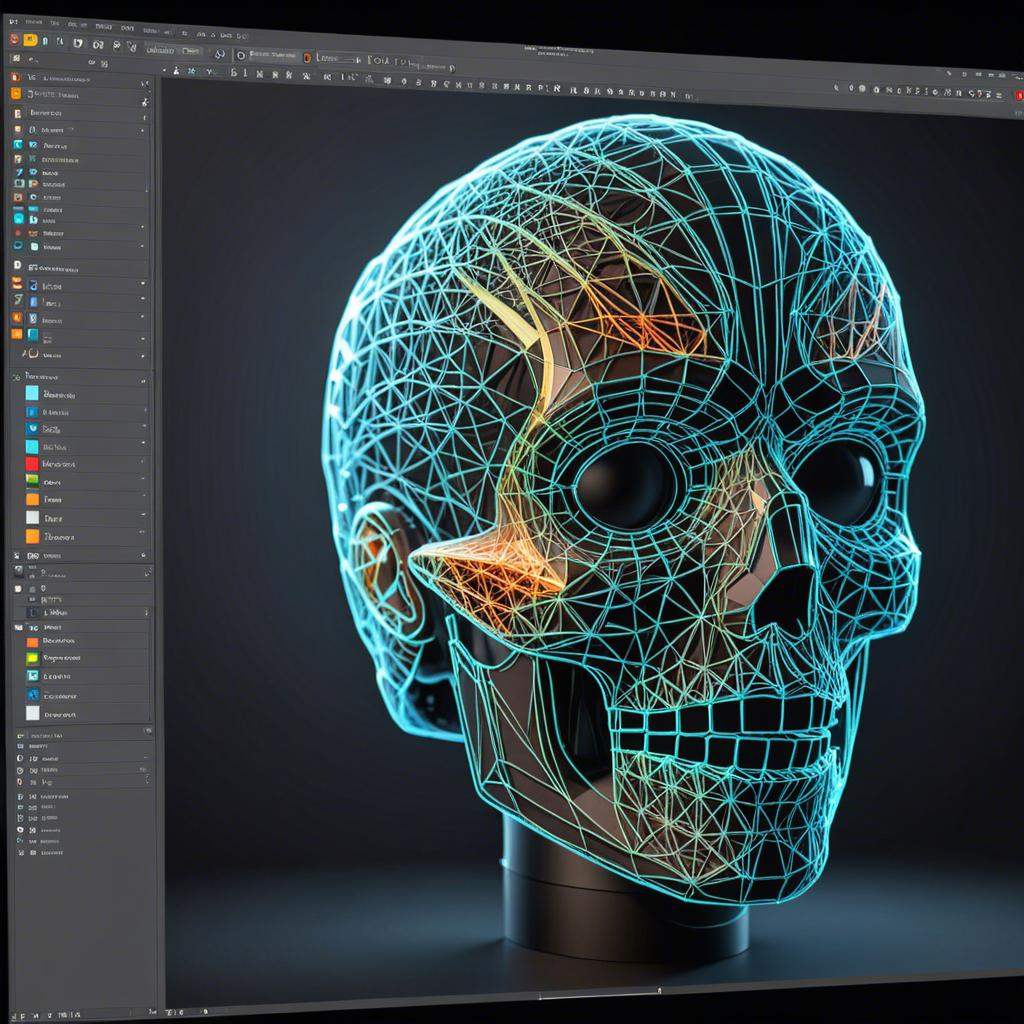The image size is (1024, 1024).
Task: Click the circle record icon in the top toolbar
Action: (241, 56)
